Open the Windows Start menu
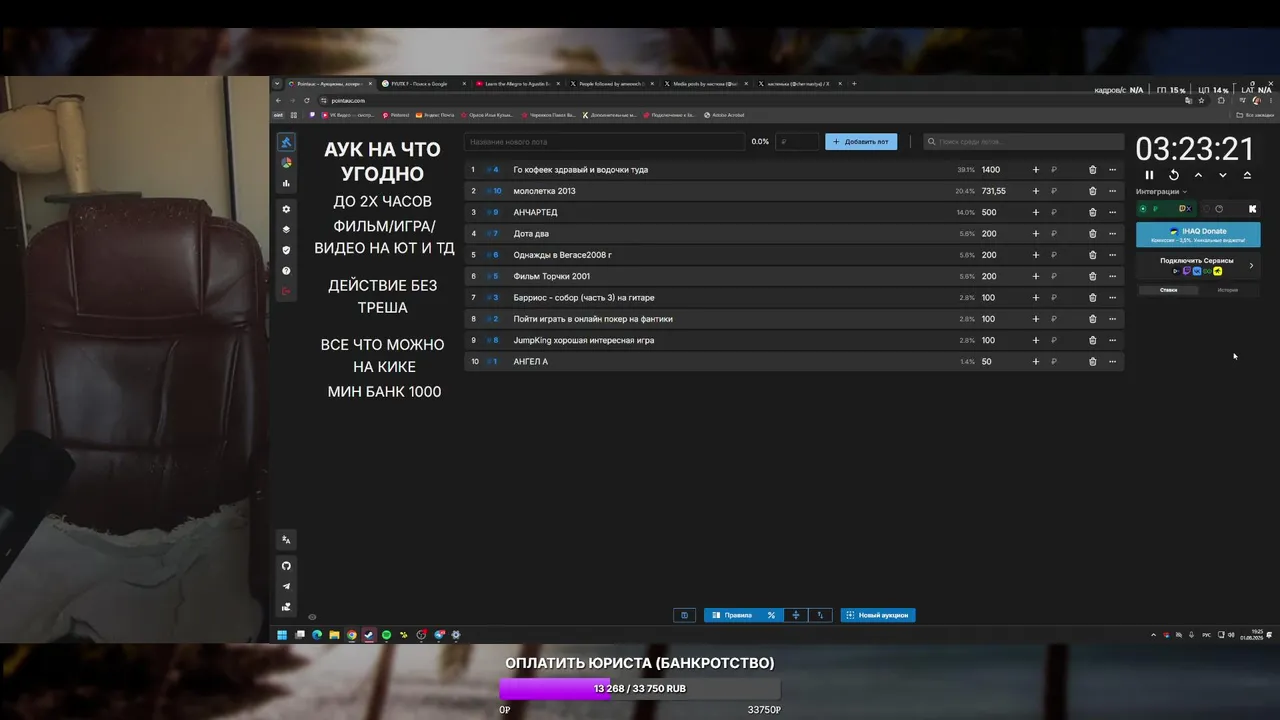Image resolution: width=1280 pixels, height=720 pixels. (282, 635)
